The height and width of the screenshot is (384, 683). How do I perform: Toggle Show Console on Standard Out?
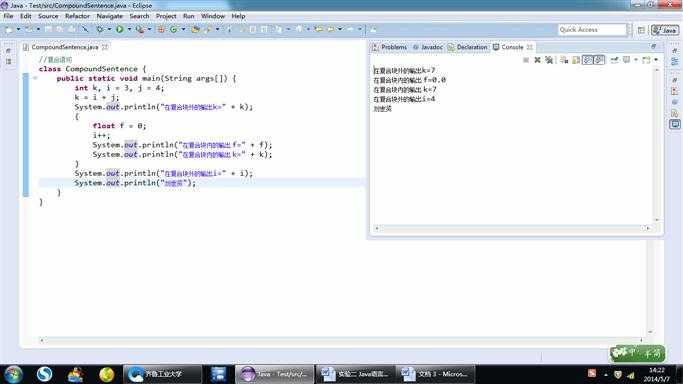pyautogui.click(x=588, y=60)
